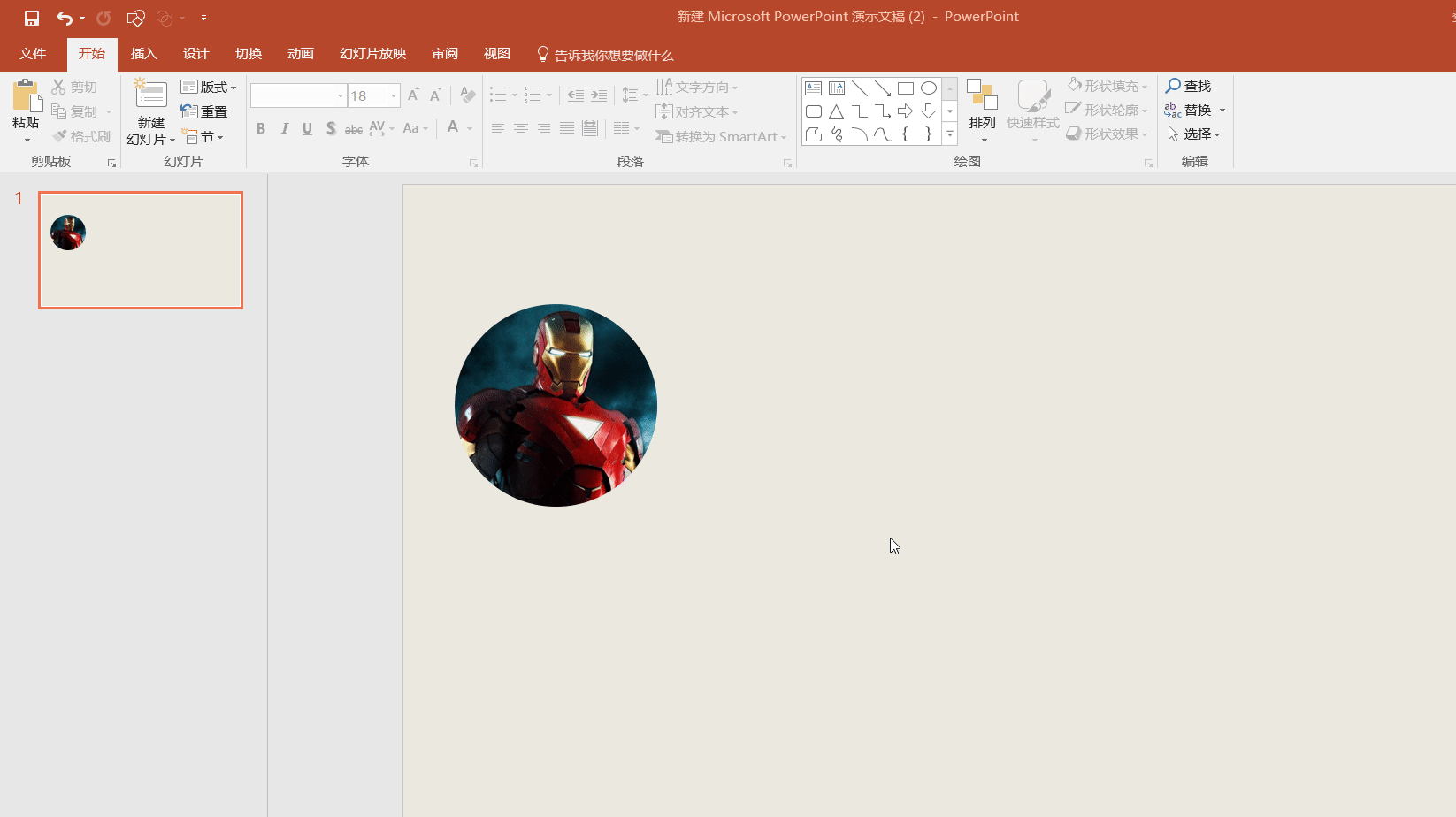Click the redo/repeat icon in the quick access toolbar
Screen dimensions: 1456x817
(x=103, y=18)
